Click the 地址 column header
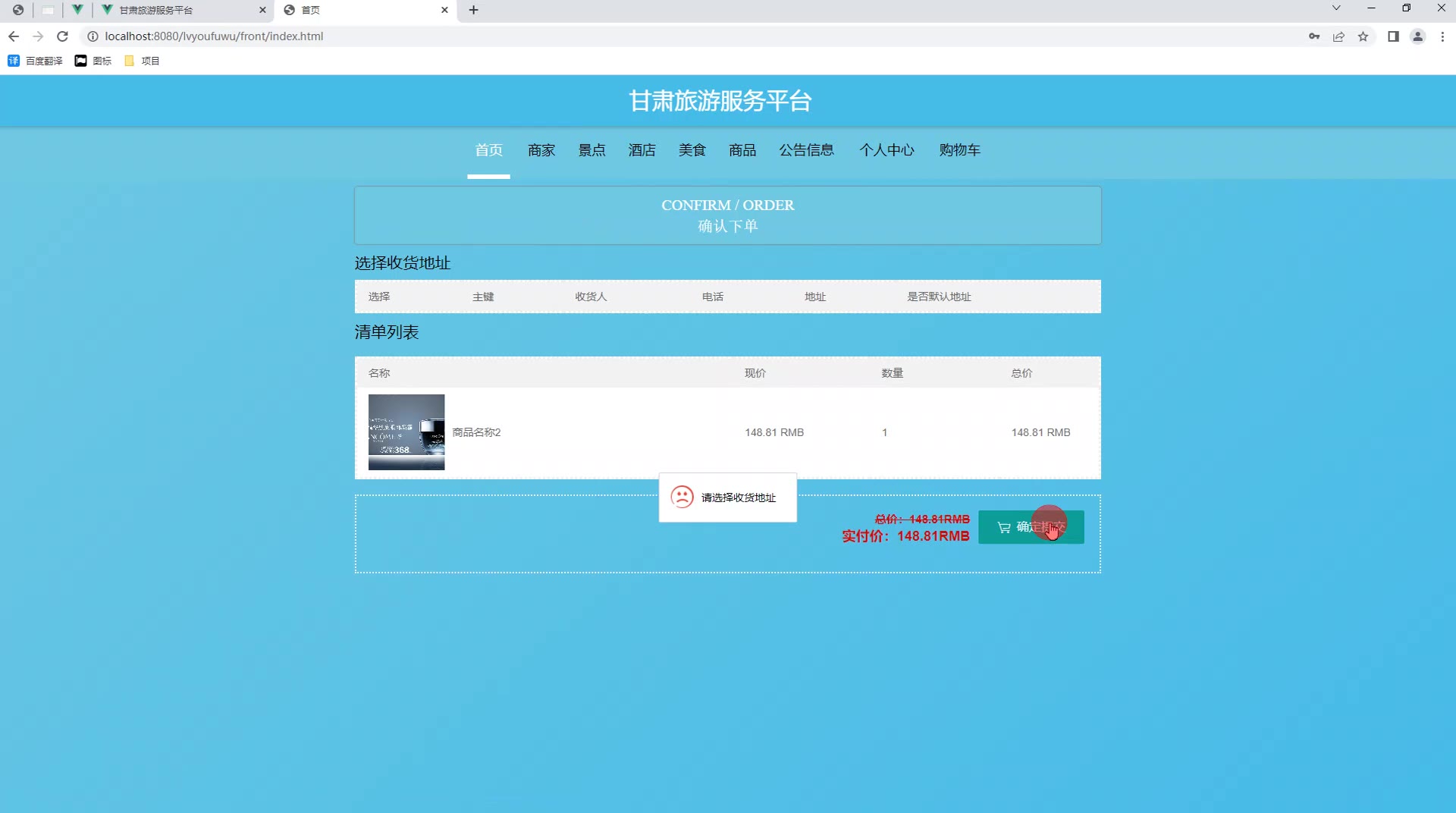The image size is (1456, 813). 815,297
